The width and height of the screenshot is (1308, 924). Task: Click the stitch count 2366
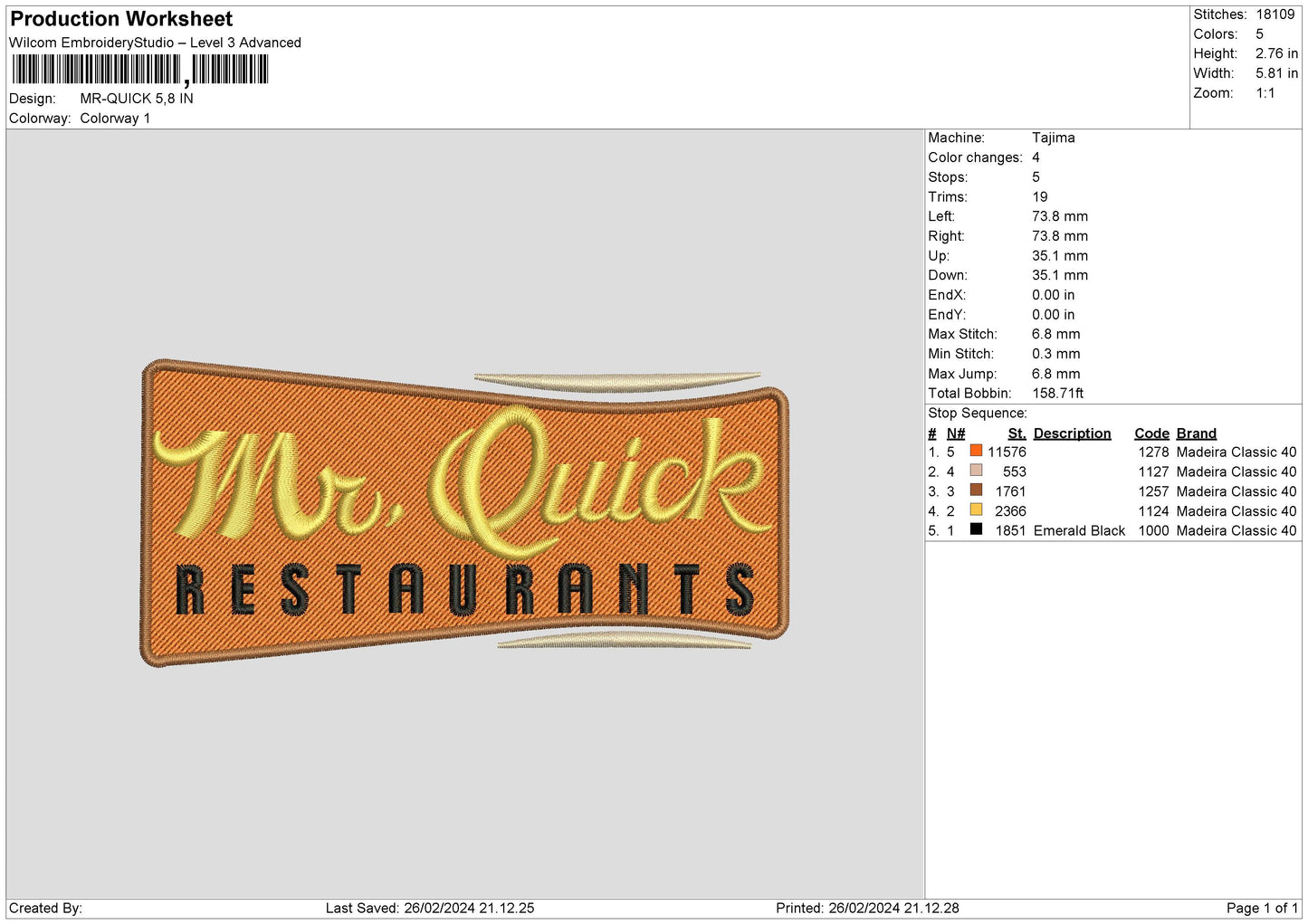click(1011, 511)
